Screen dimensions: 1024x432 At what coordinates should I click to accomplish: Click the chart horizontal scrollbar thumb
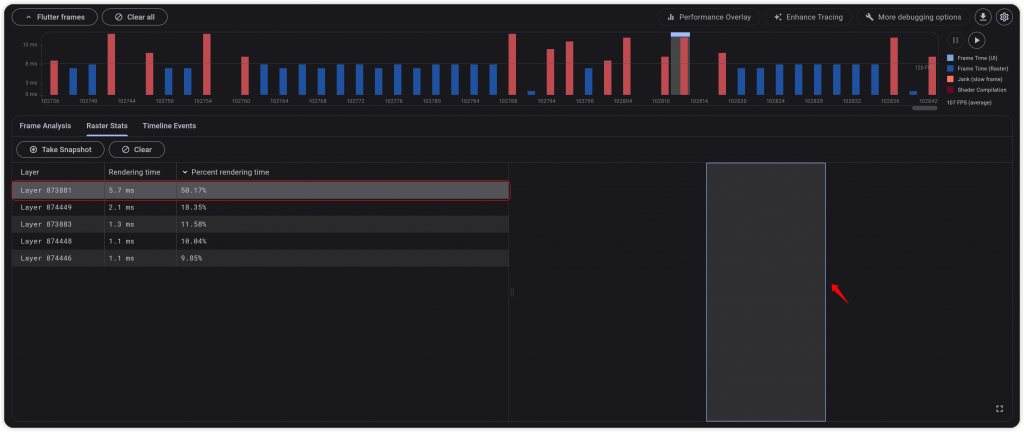pyautogui.click(x=924, y=108)
